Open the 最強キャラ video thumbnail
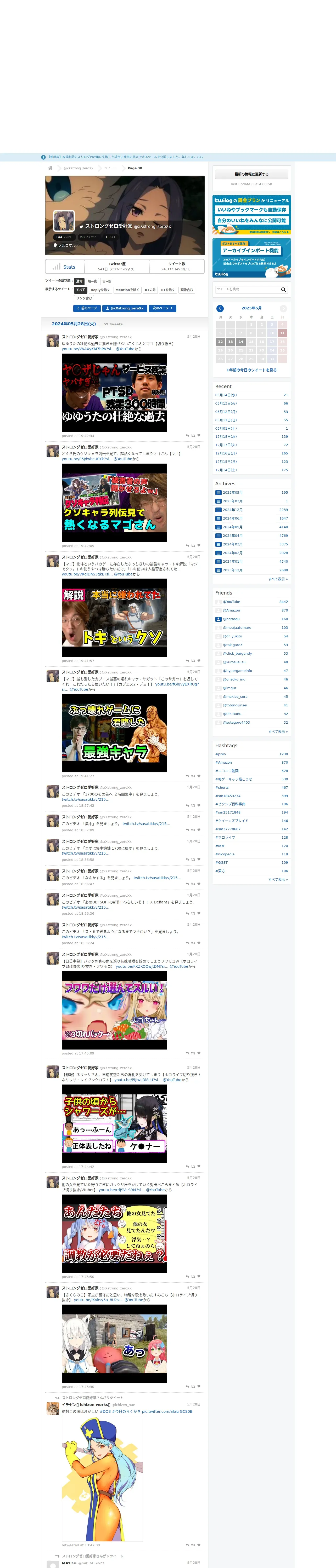The width and height of the screenshot is (336, 1568). tap(114, 733)
